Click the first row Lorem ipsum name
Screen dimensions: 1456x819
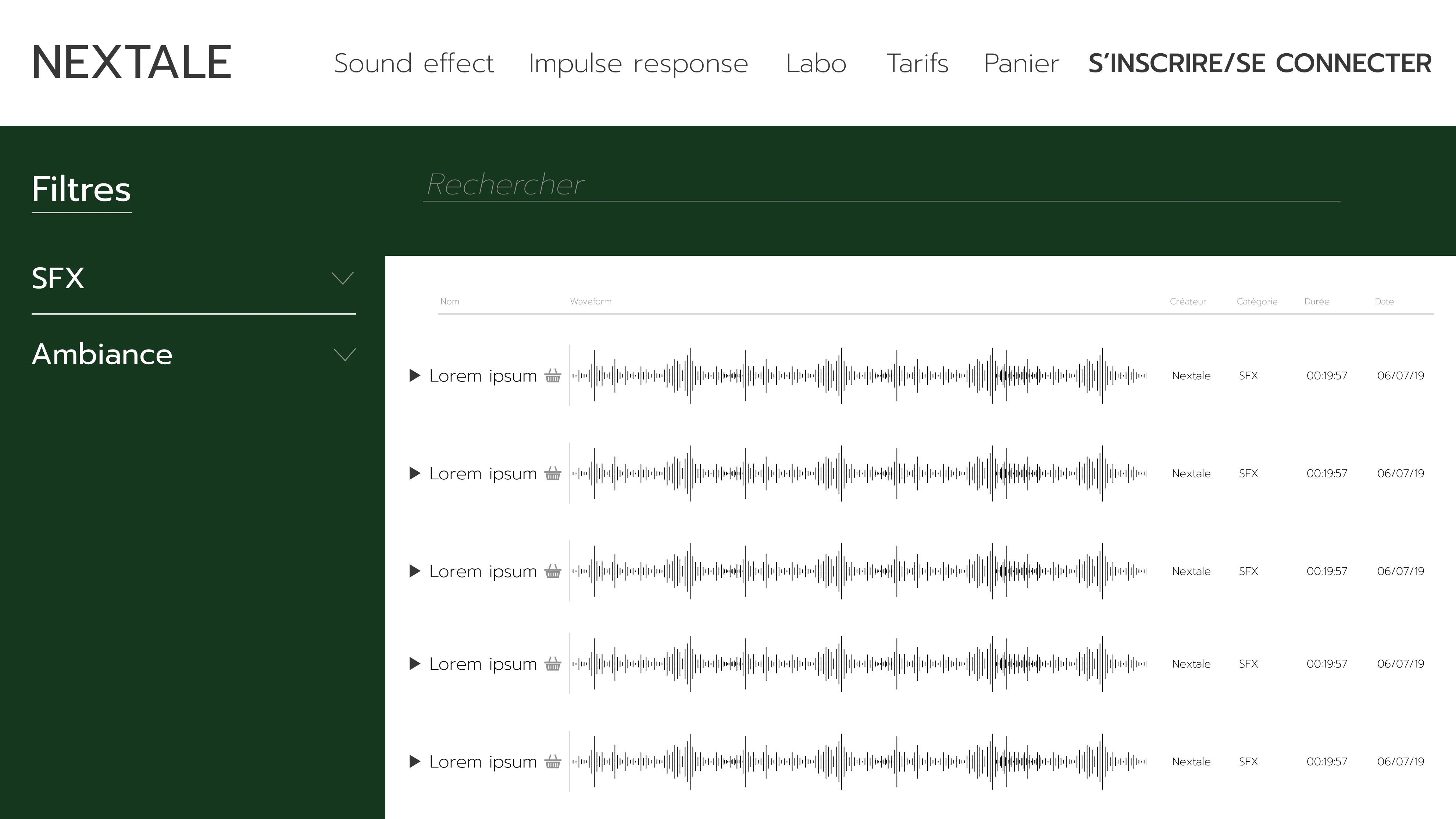click(483, 376)
